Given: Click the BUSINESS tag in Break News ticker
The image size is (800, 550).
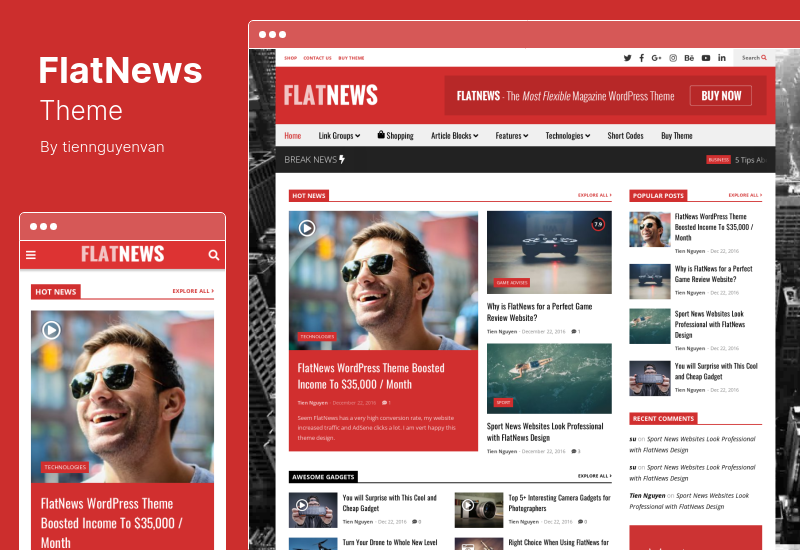Looking at the screenshot, I should 718,160.
